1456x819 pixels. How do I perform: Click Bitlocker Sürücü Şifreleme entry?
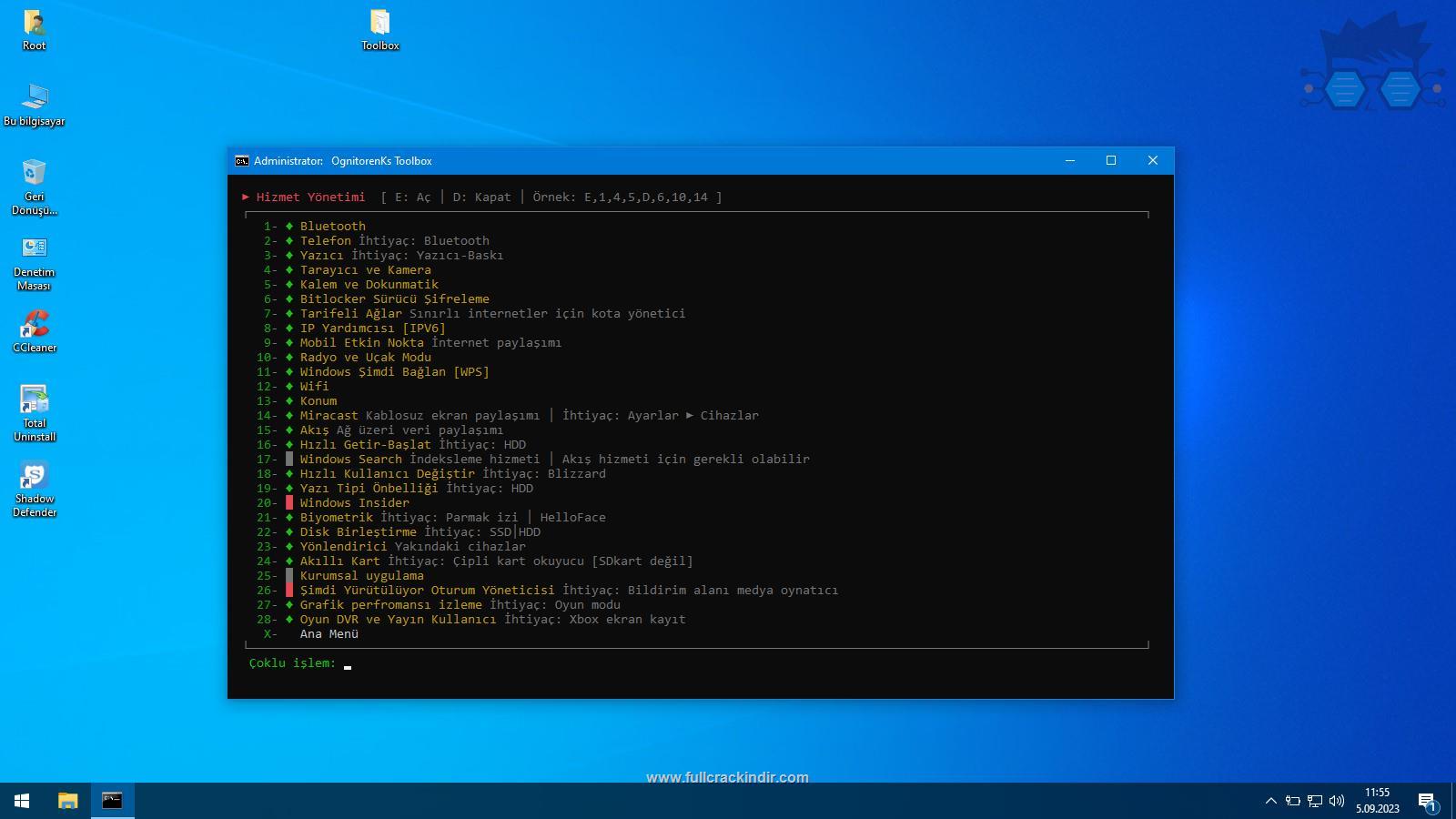[x=394, y=299]
